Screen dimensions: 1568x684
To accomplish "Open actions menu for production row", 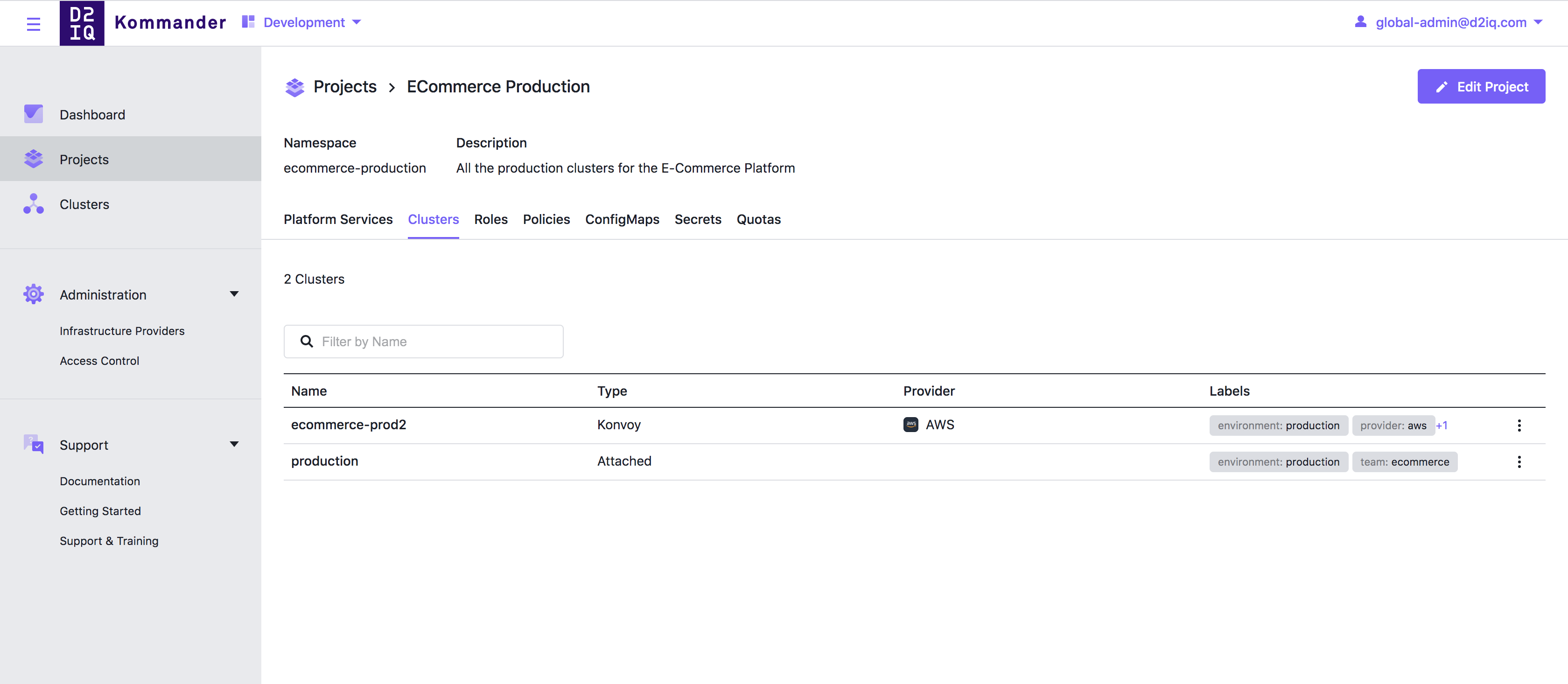I will [1519, 462].
